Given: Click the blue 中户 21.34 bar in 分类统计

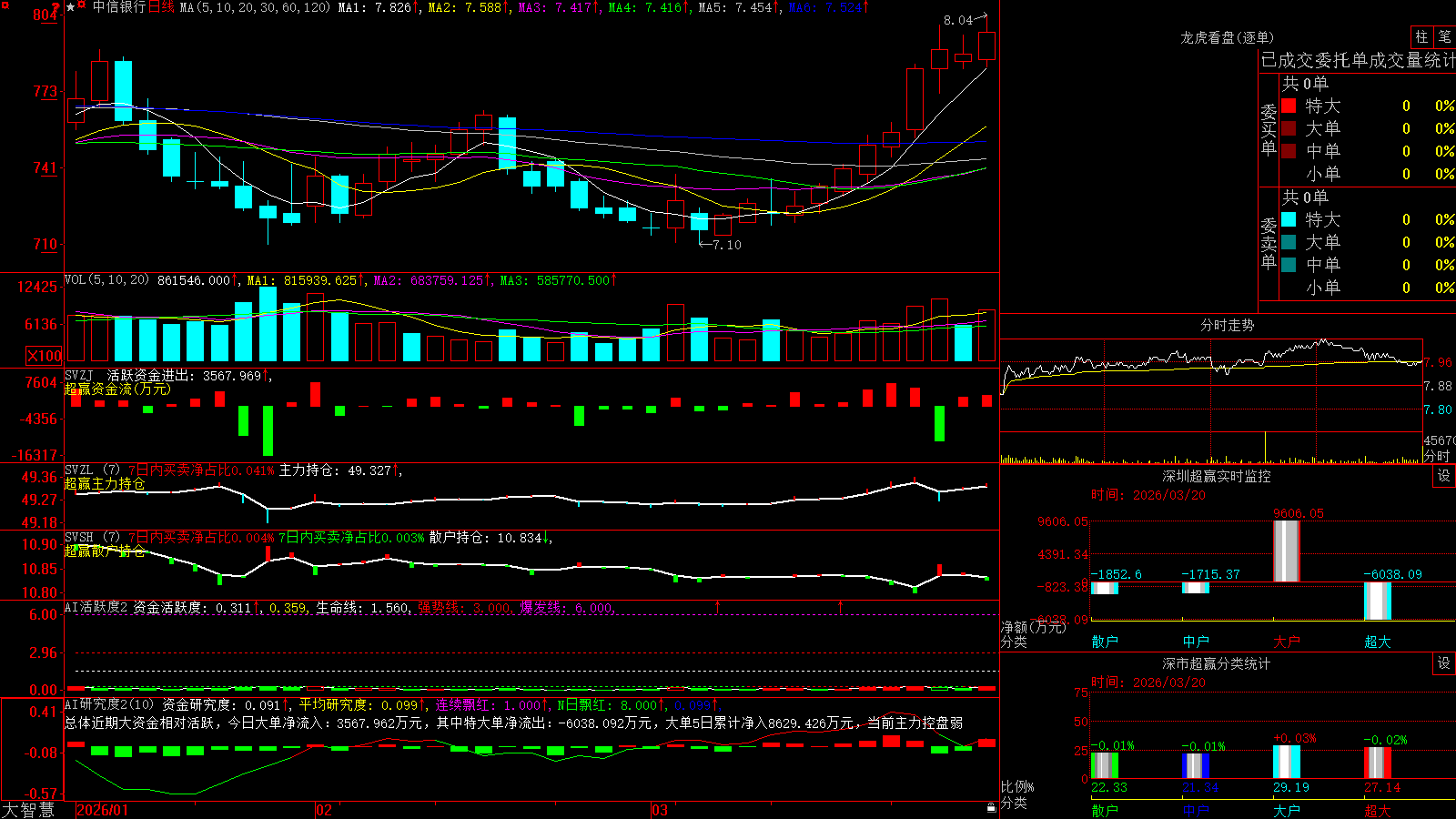Looking at the screenshot, I should [x=1195, y=766].
